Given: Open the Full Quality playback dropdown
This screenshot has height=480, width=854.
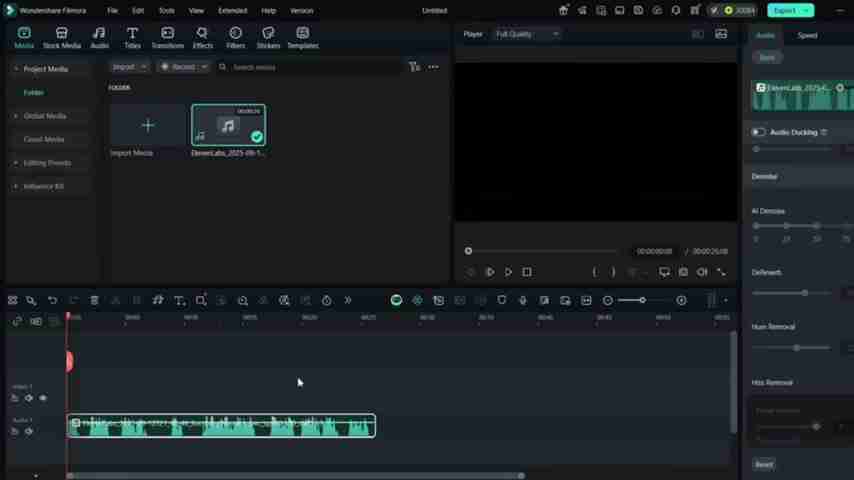Looking at the screenshot, I should 527,34.
